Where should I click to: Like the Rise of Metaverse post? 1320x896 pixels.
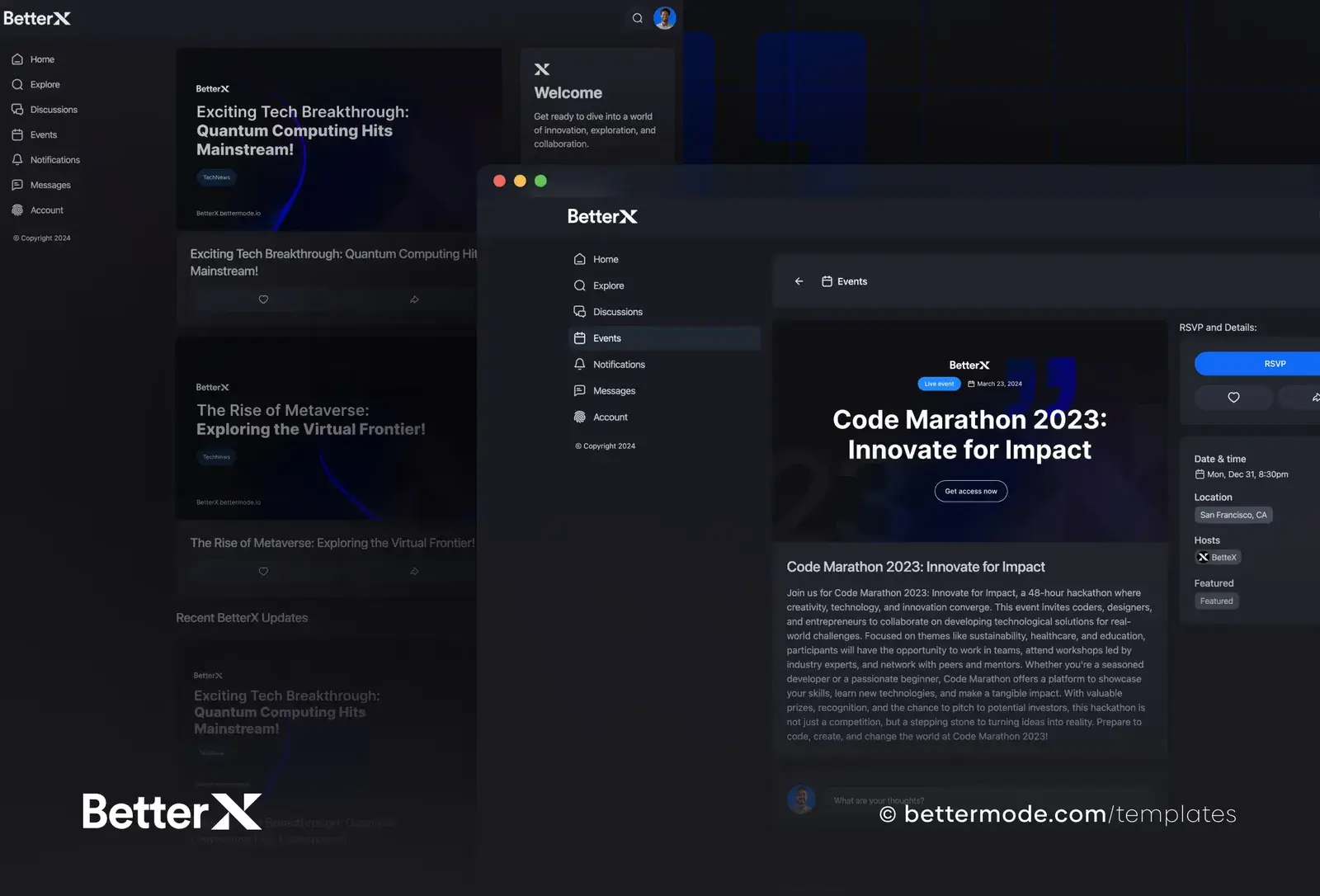pyautogui.click(x=263, y=571)
